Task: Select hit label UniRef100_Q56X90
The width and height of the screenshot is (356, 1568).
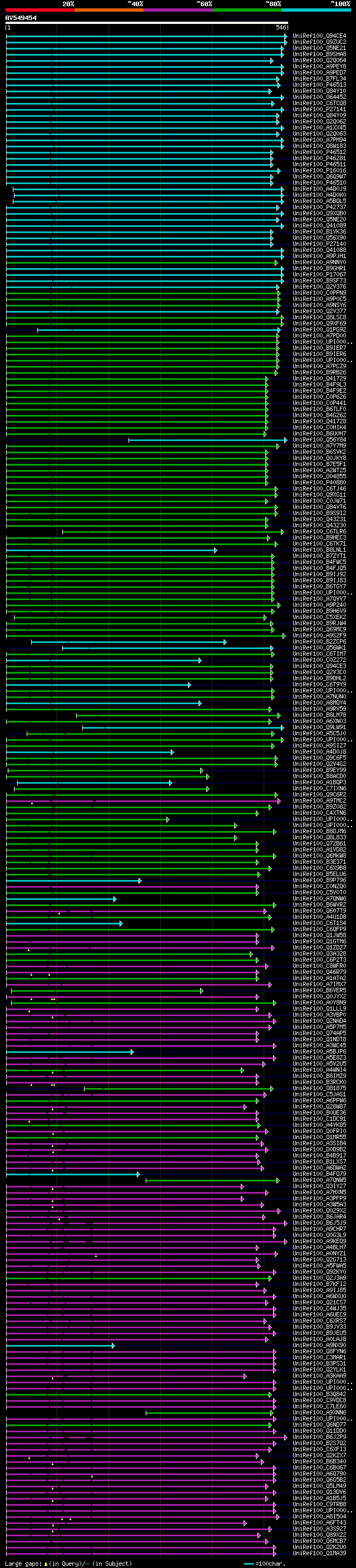Action: point(319,238)
